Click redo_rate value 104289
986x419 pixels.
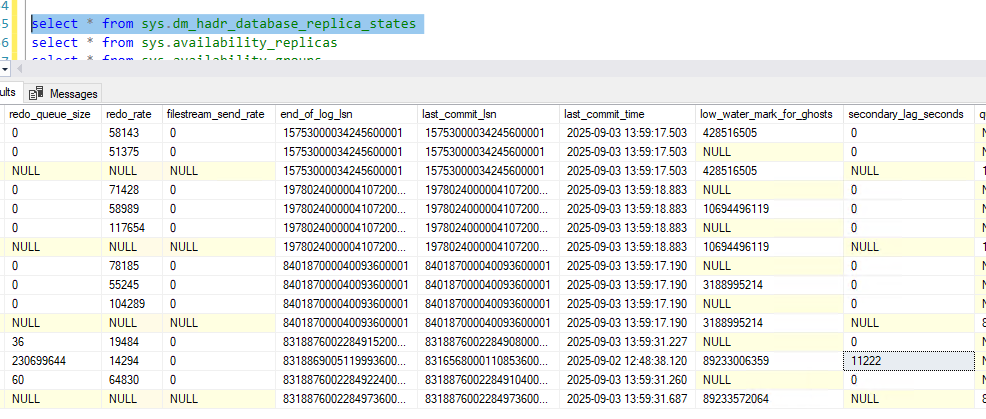pyautogui.click(x=133, y=304)
